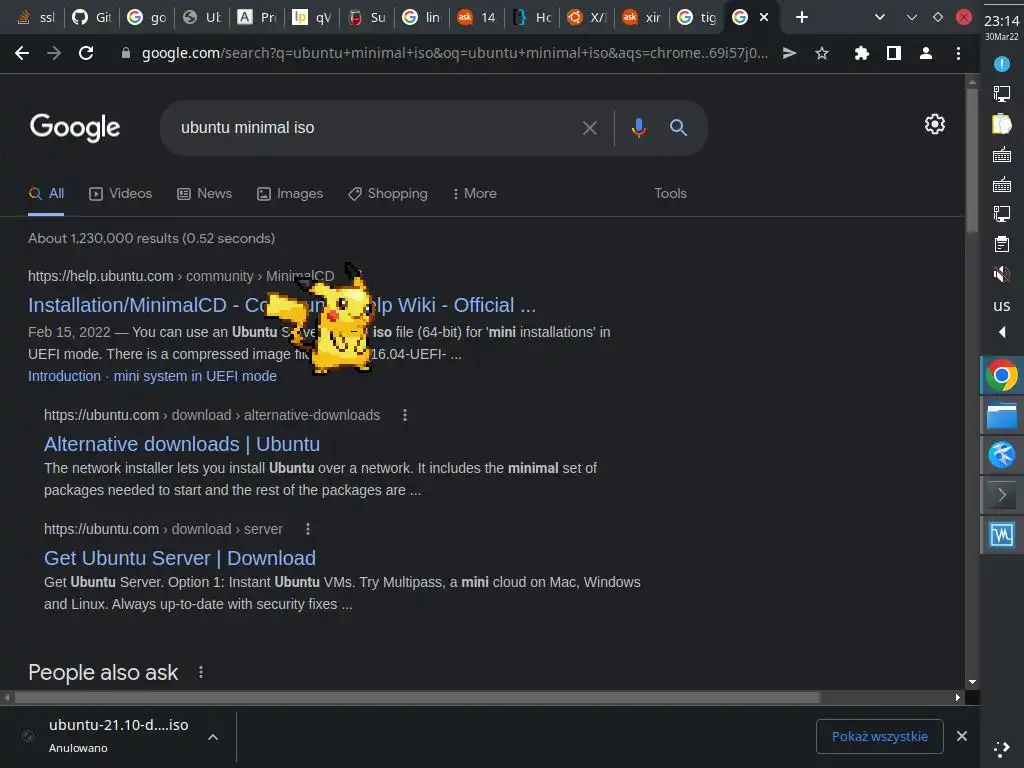Open a new tab with the plus button

[x=802, y=18]
